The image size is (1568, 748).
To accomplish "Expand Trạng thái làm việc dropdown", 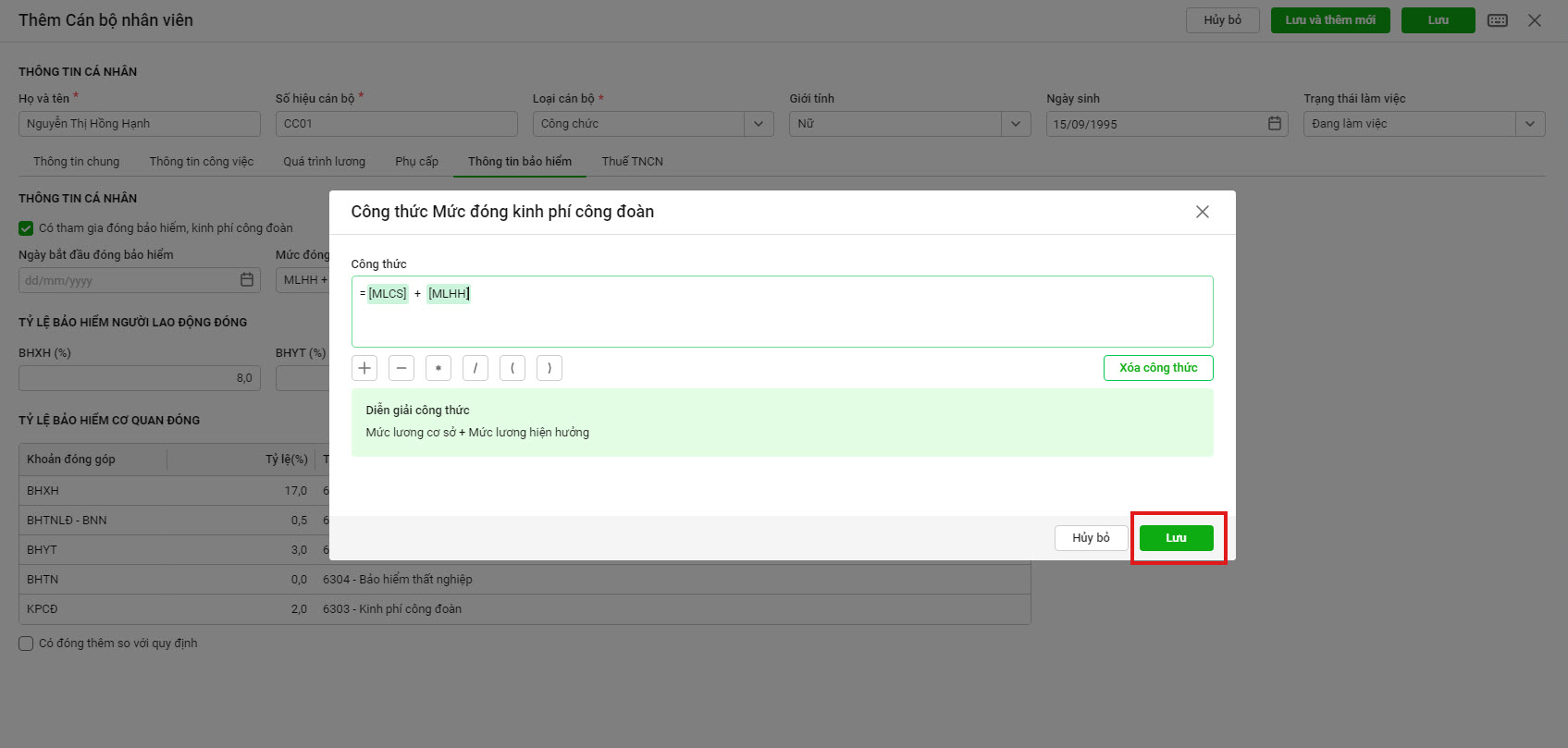I will click(x=1530, y=124).
